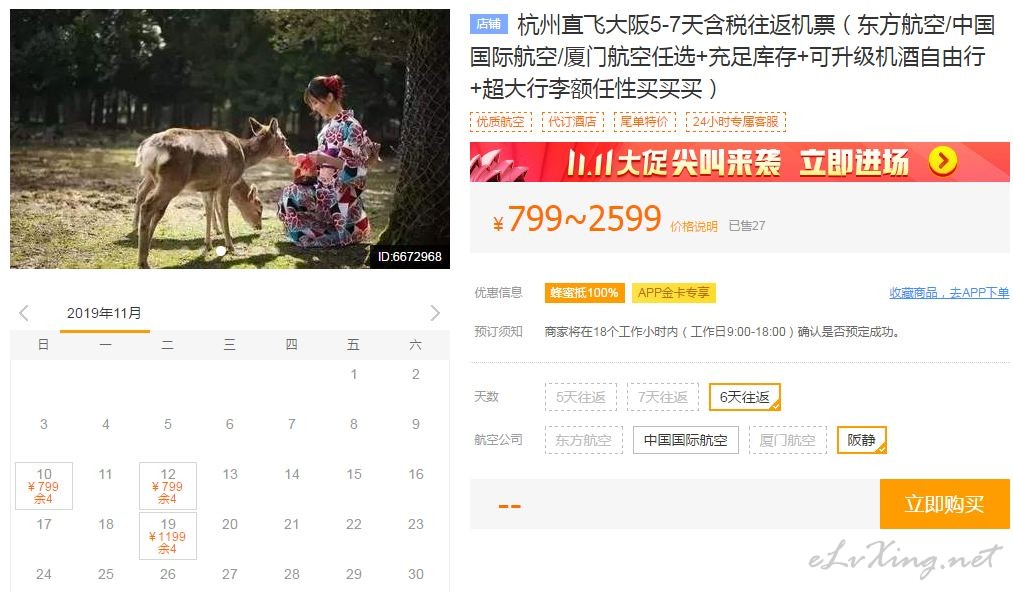The height and width of the screenshot is (592, 1013).
Task: Select the 5天往返 days option
Action: pos(581,397)
